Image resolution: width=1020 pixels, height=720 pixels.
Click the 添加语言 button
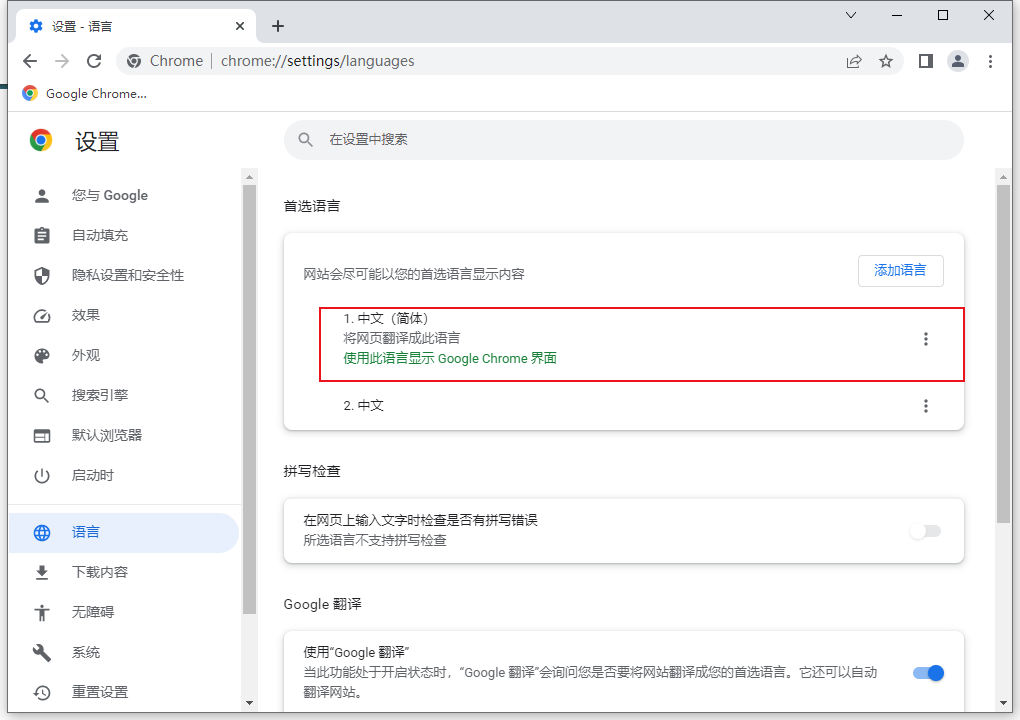900,271
